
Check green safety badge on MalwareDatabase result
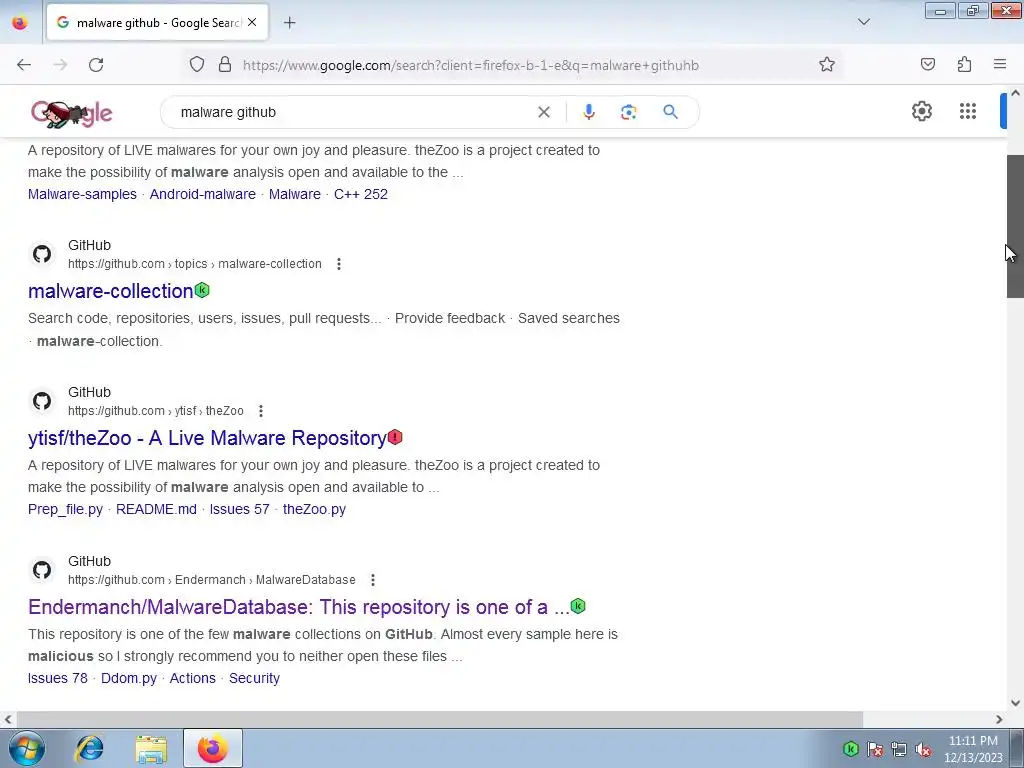pyautogui.click(x=578, y=606)
